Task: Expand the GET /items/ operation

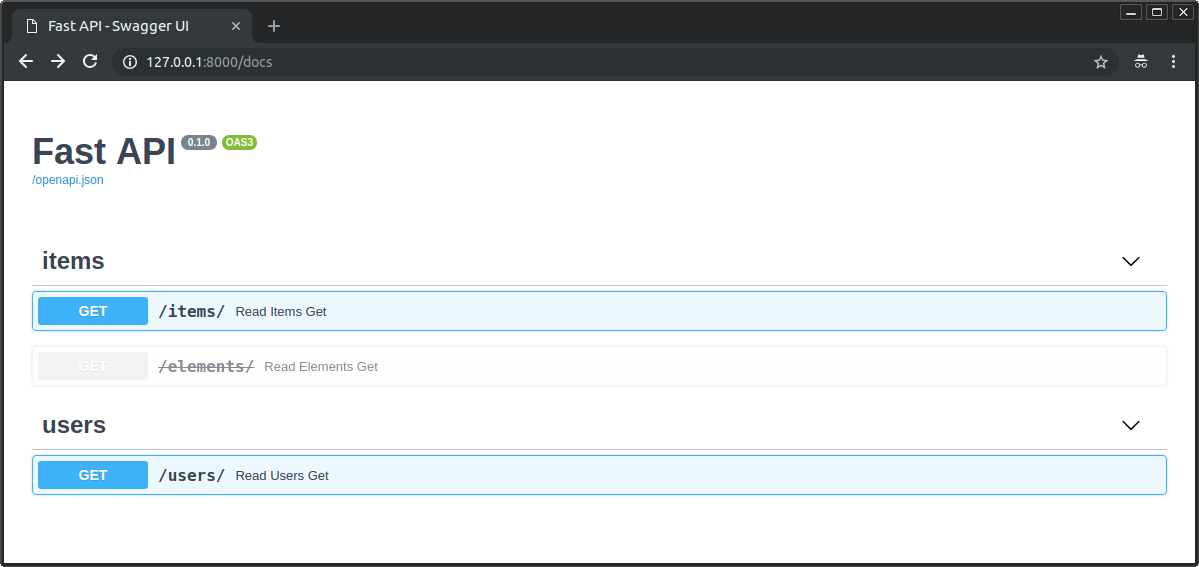Action: (x=600, y=311)
